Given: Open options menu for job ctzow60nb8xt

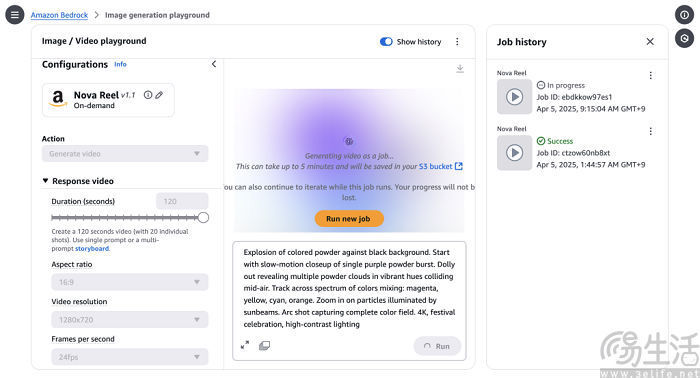Looking at the screenshot, I should click(x=650, y=131).
